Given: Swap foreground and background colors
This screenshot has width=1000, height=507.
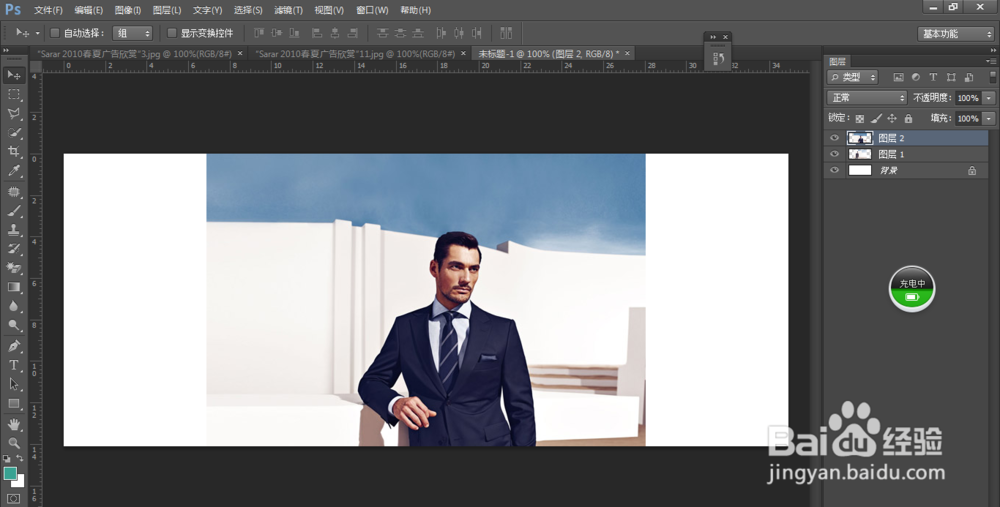Looking at the screenshot, I should coord(20,458).
